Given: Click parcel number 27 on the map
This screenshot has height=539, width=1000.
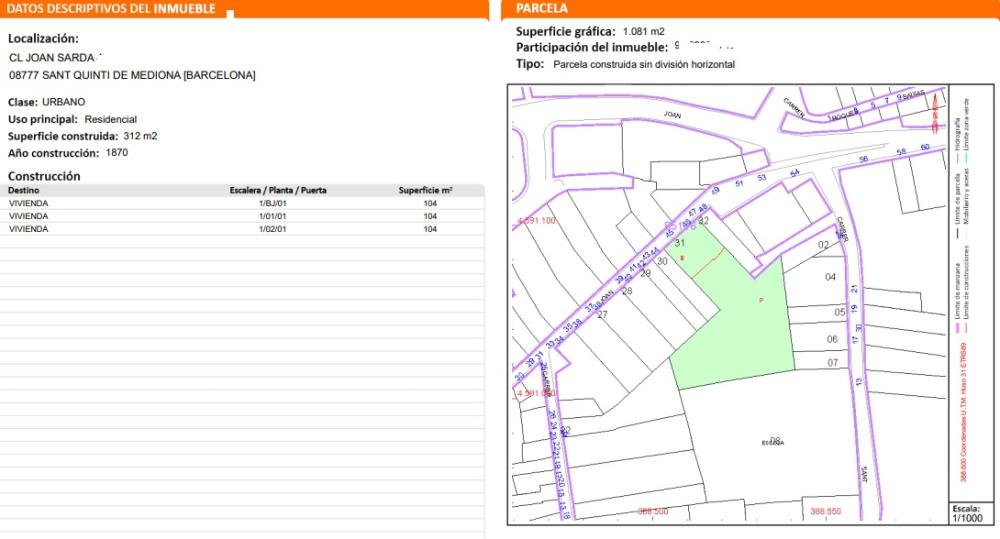Looking at the screenshot, I should (x=602, y=314).
